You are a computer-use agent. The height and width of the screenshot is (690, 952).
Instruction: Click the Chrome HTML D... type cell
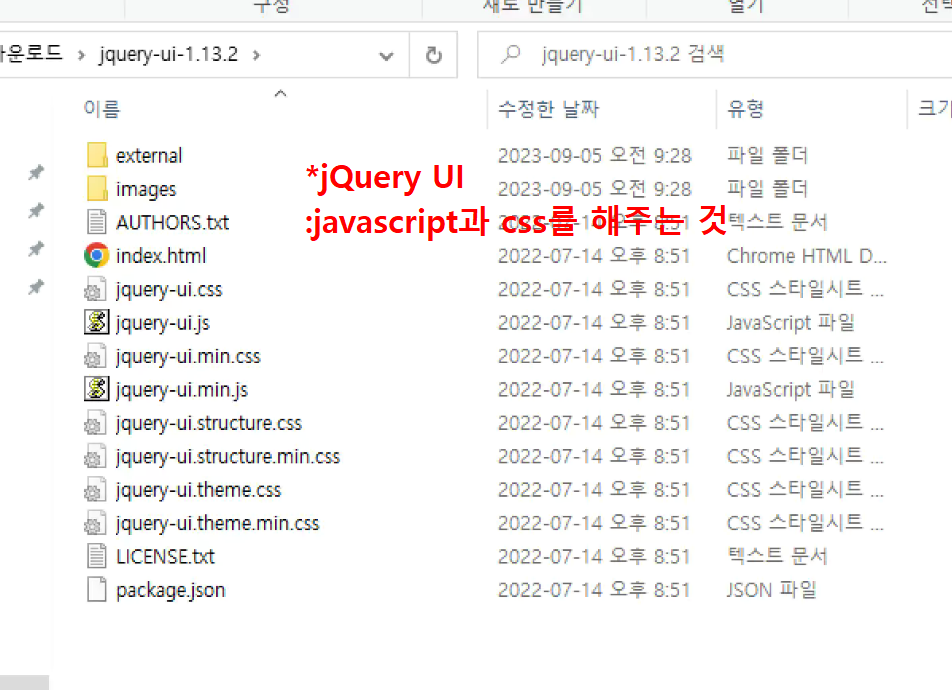coord(807,256)
